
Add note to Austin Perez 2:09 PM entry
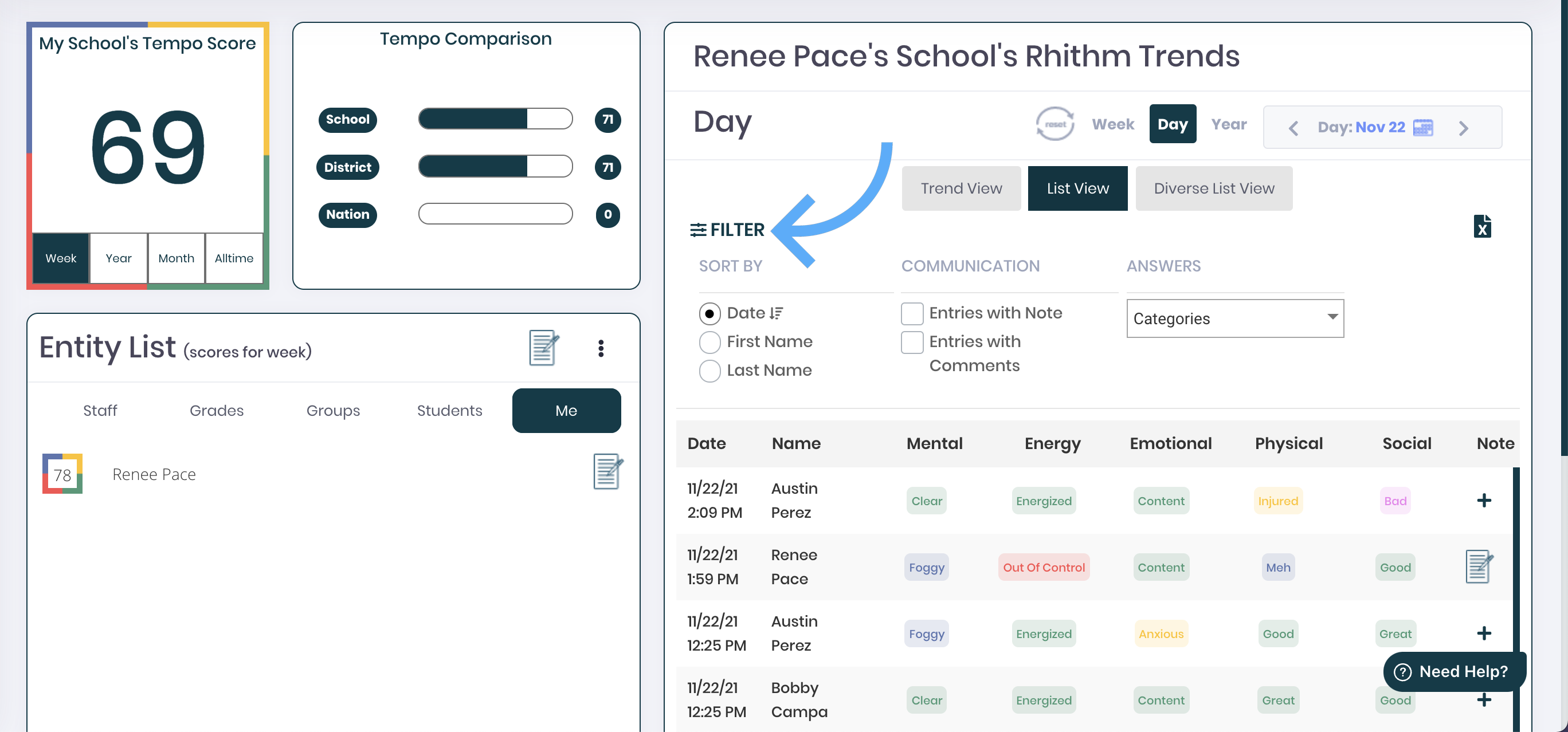[x=1484, y=500]
